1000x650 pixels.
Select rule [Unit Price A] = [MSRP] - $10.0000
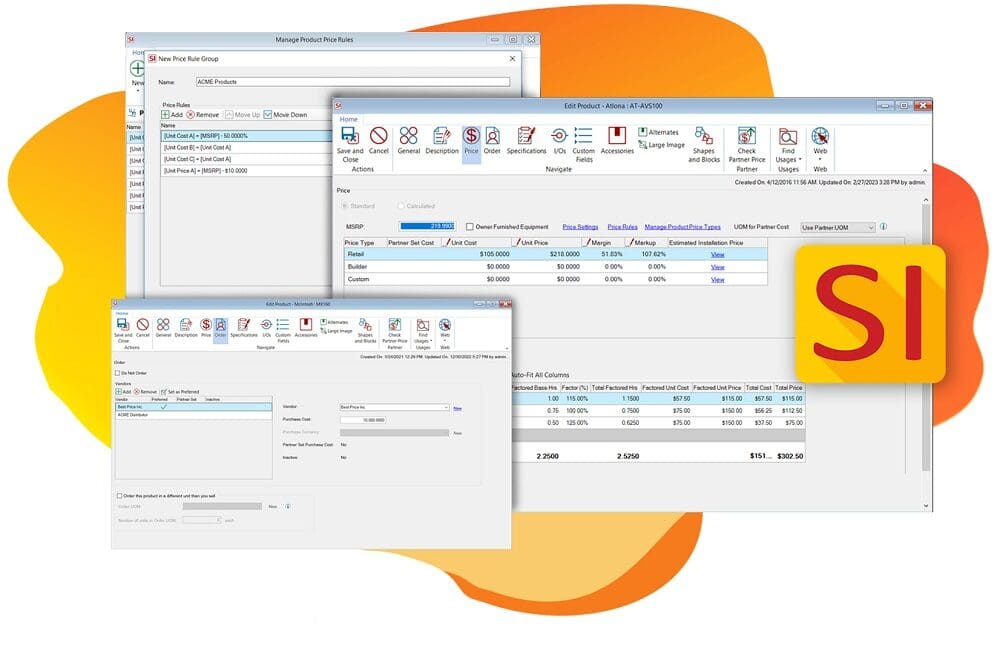[x=246, y=171]
